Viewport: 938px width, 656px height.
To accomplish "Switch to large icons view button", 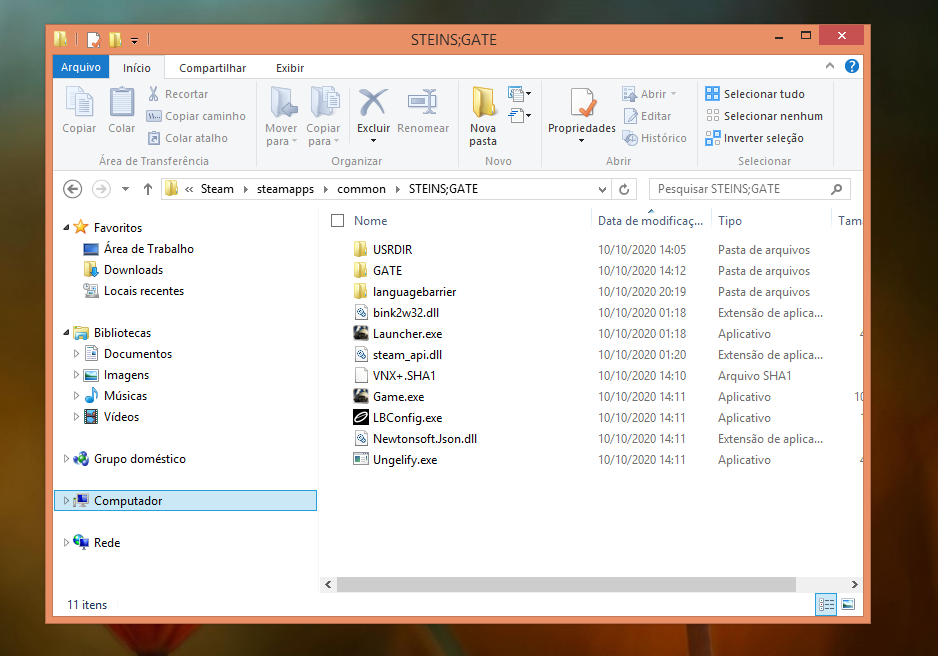I will [848, 604].
